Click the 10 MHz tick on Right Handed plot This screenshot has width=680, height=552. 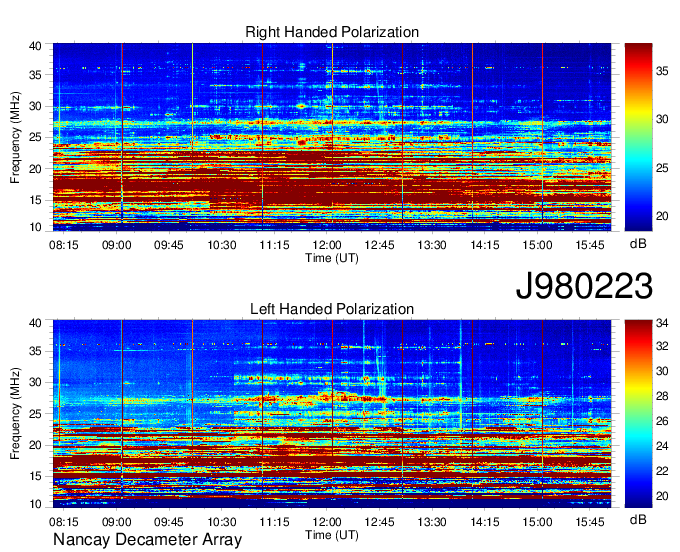[35, 227]
